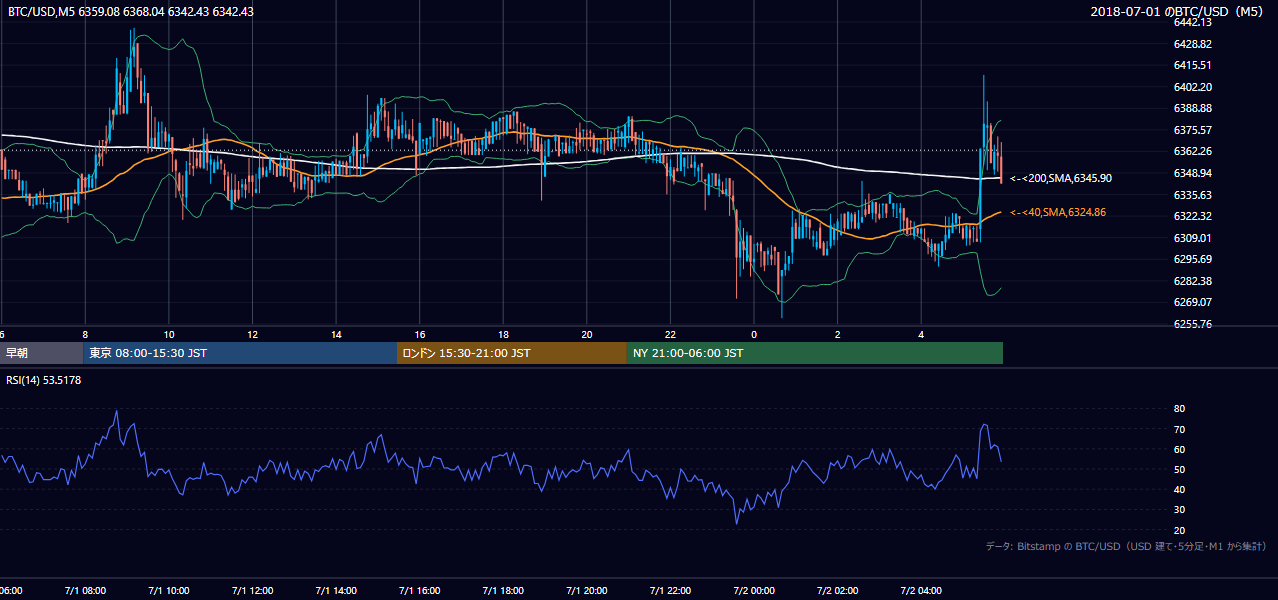This screenshot has height=600, width=1278.
Task: Click RSI scale value 40
Action: click(x=1180, y=489)
